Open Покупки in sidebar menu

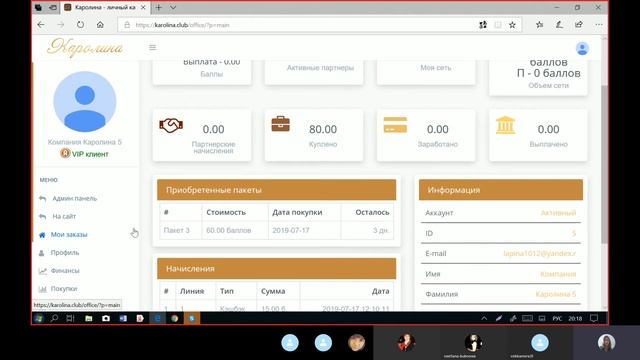click(x=64, y=289)
